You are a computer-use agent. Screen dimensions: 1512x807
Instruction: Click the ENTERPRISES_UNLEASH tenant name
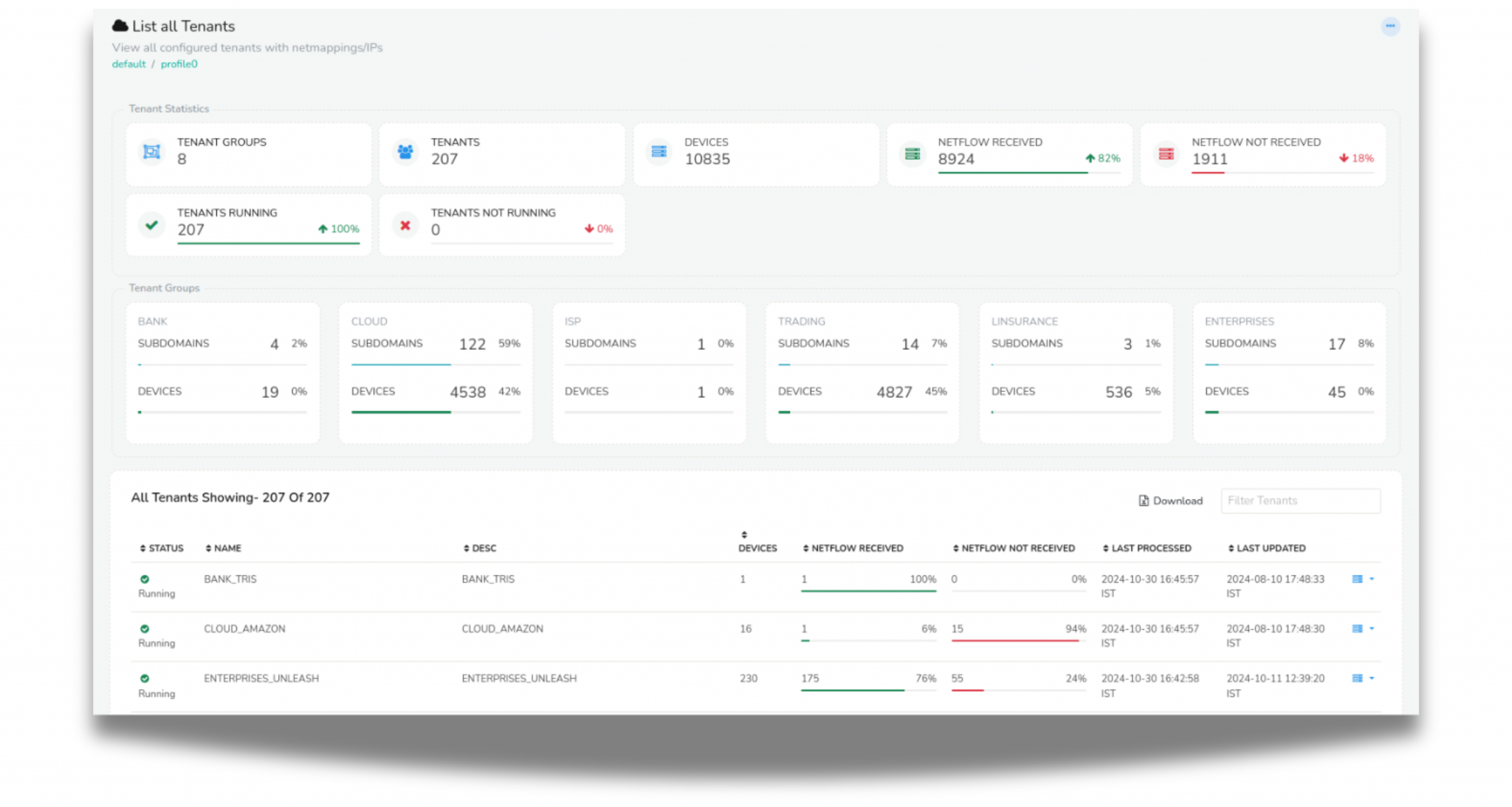261,679
